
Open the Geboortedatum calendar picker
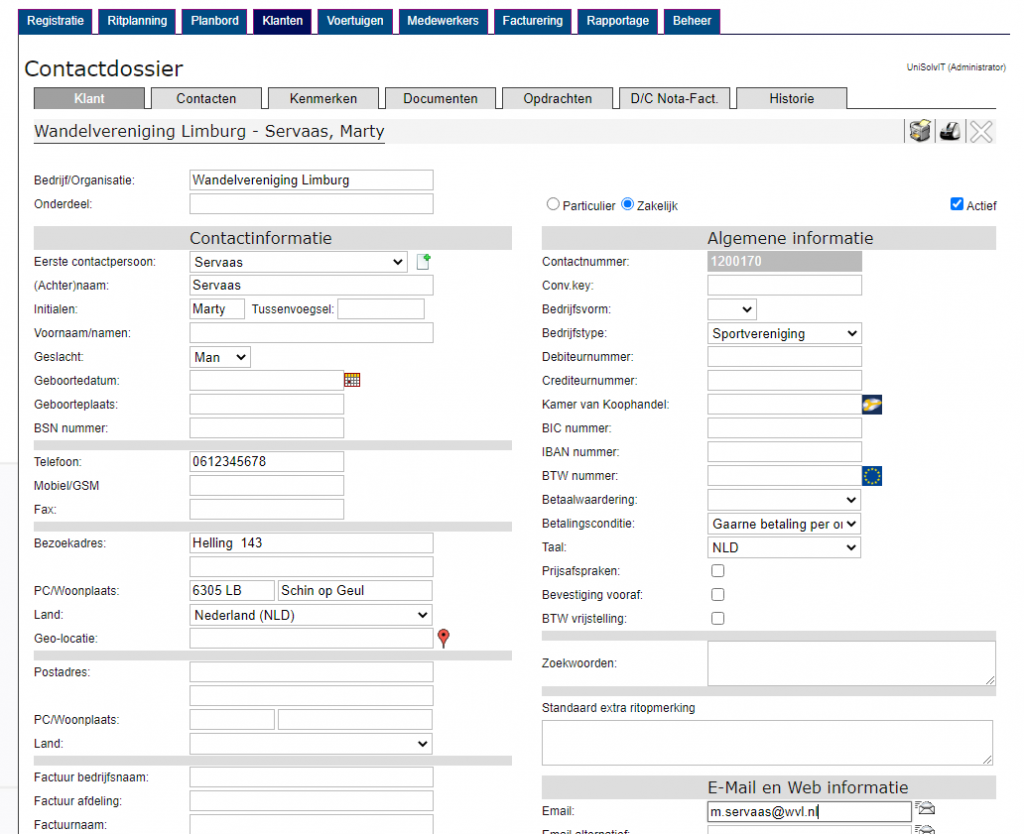352,380
